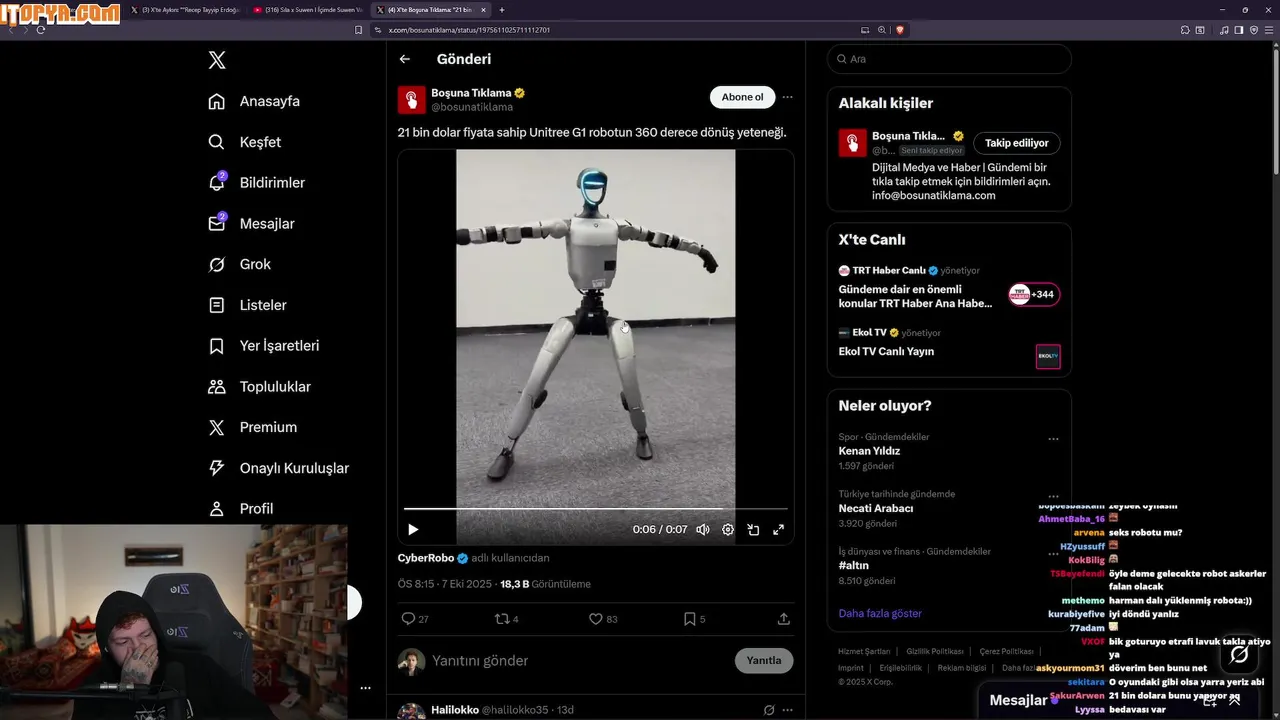
Task: Open Profil in the sidebar
Action: coord(240,509)
